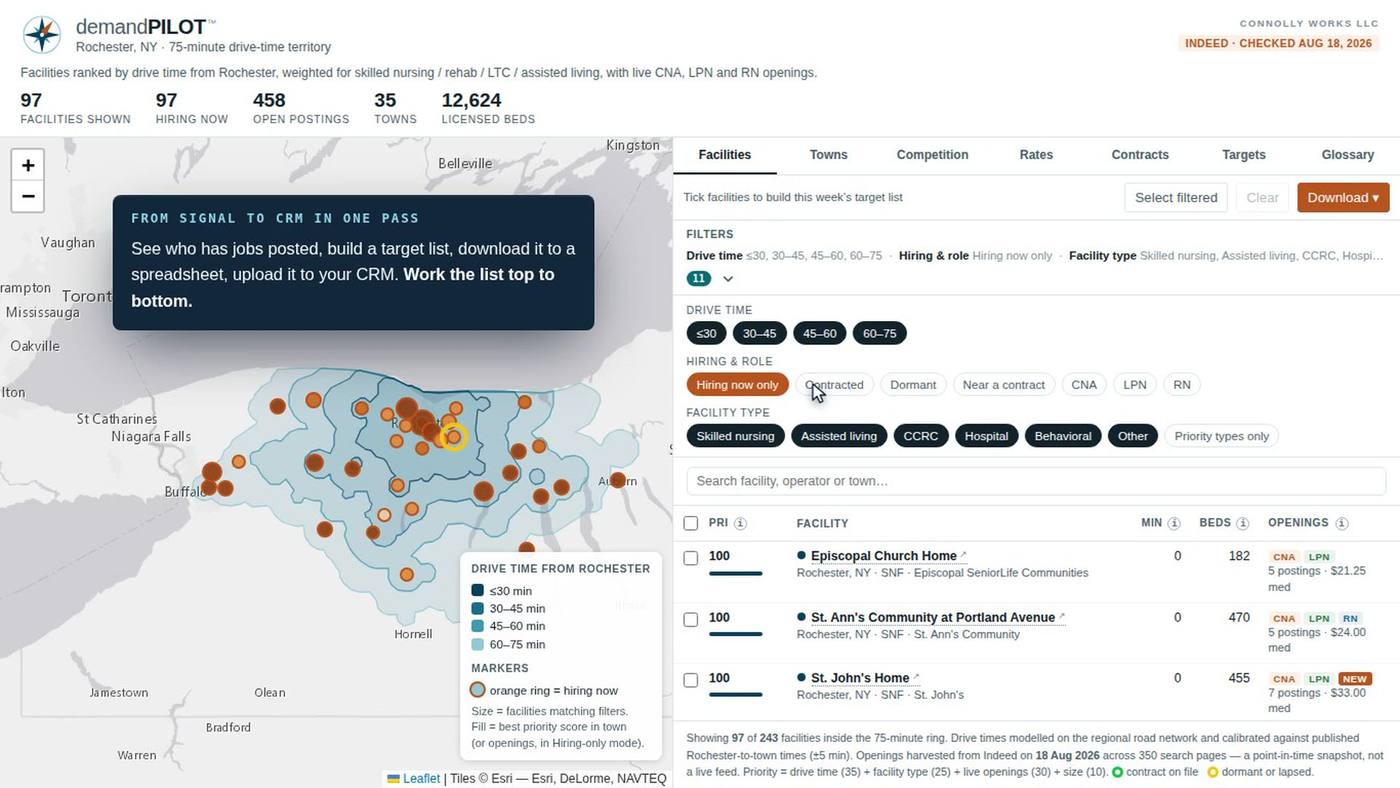Open the BEDS column info icon
This screenshot has width=1400, height=788.
pyautogui.click(x=1242, y=523)
